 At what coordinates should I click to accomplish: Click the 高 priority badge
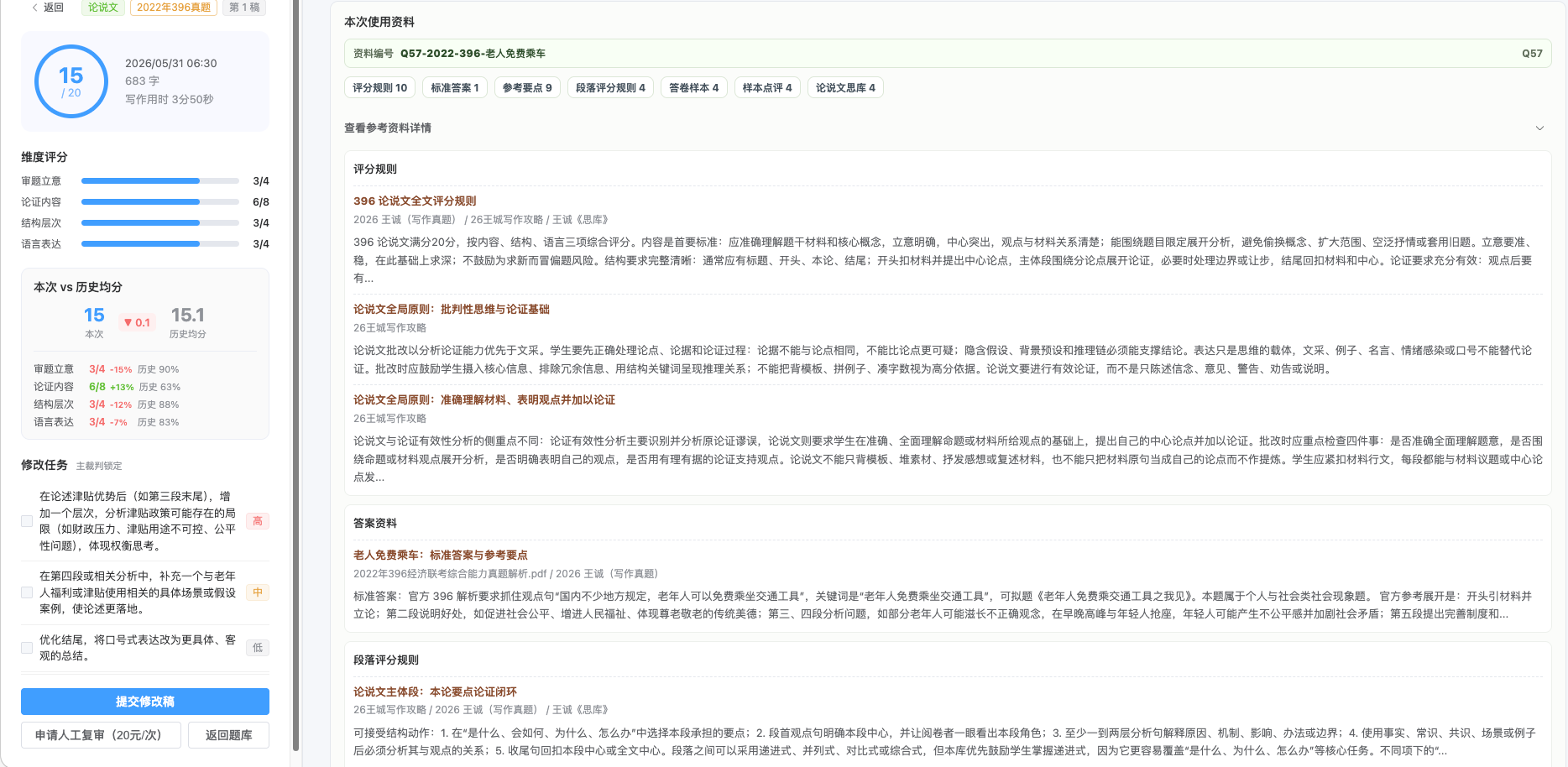pos(258,521)
